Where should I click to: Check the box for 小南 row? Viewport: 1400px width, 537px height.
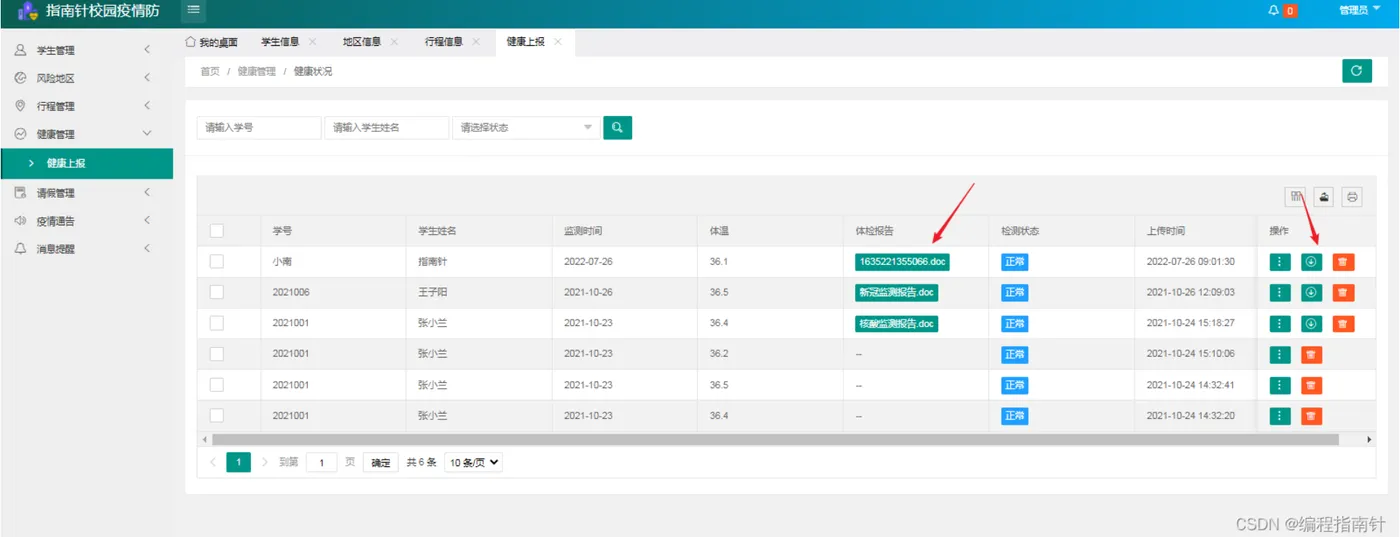click(217, 262)
